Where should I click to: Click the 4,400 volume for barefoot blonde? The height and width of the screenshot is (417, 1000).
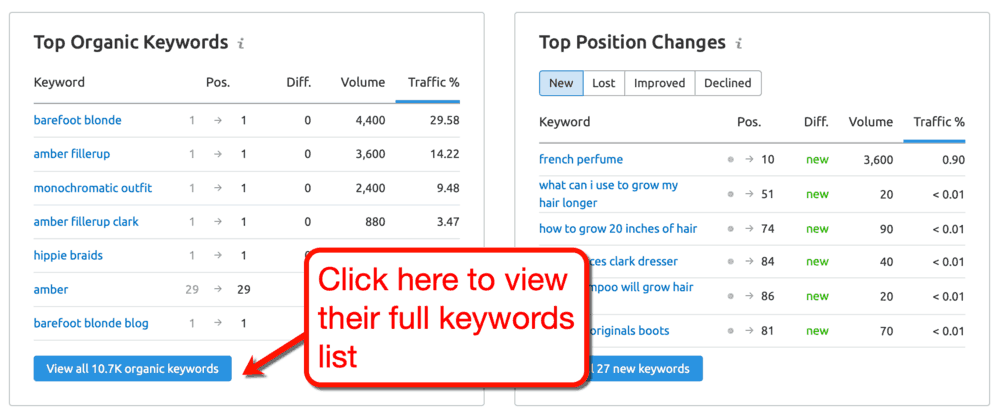click(x=370, y=120)
